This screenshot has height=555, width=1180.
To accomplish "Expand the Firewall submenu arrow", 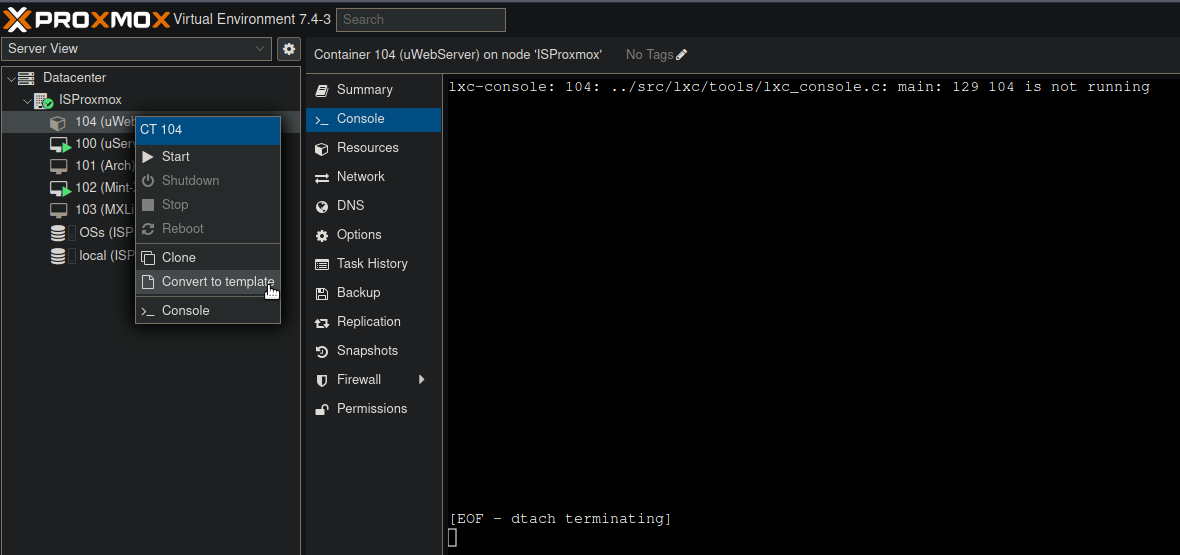I will tap(422, 380).
